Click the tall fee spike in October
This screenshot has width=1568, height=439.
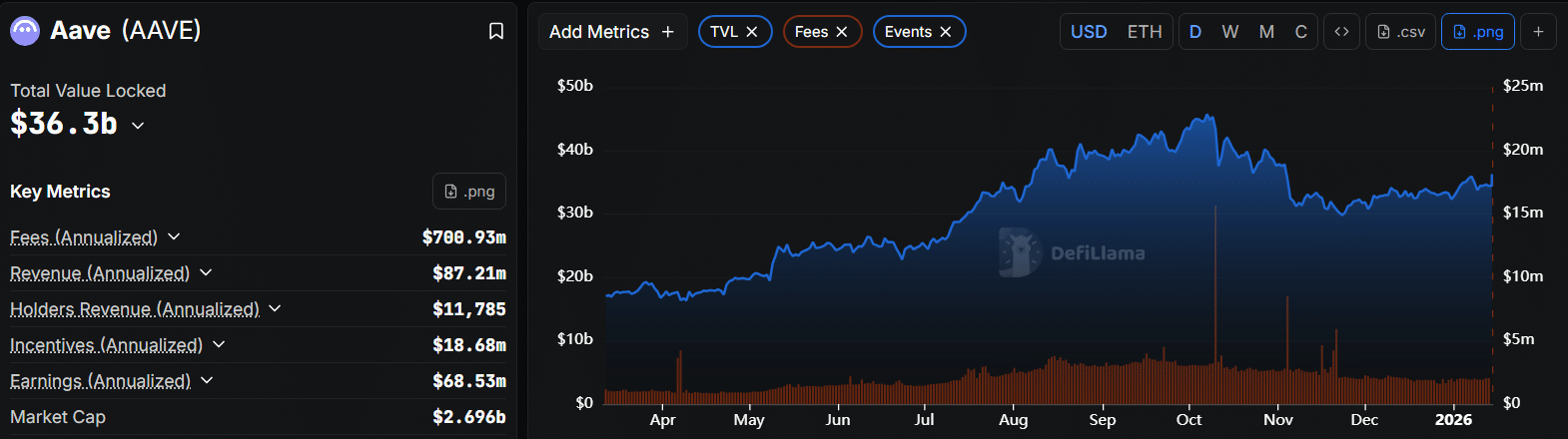1215,289
